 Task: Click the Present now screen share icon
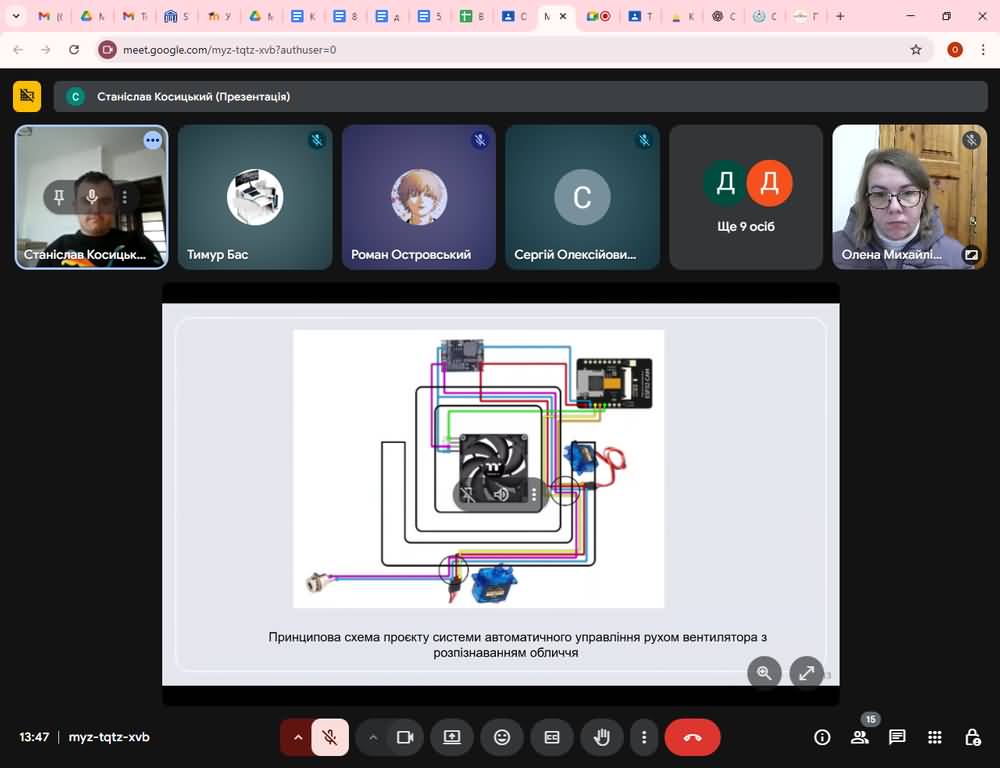pyautogui.click(x=452, y=737)
